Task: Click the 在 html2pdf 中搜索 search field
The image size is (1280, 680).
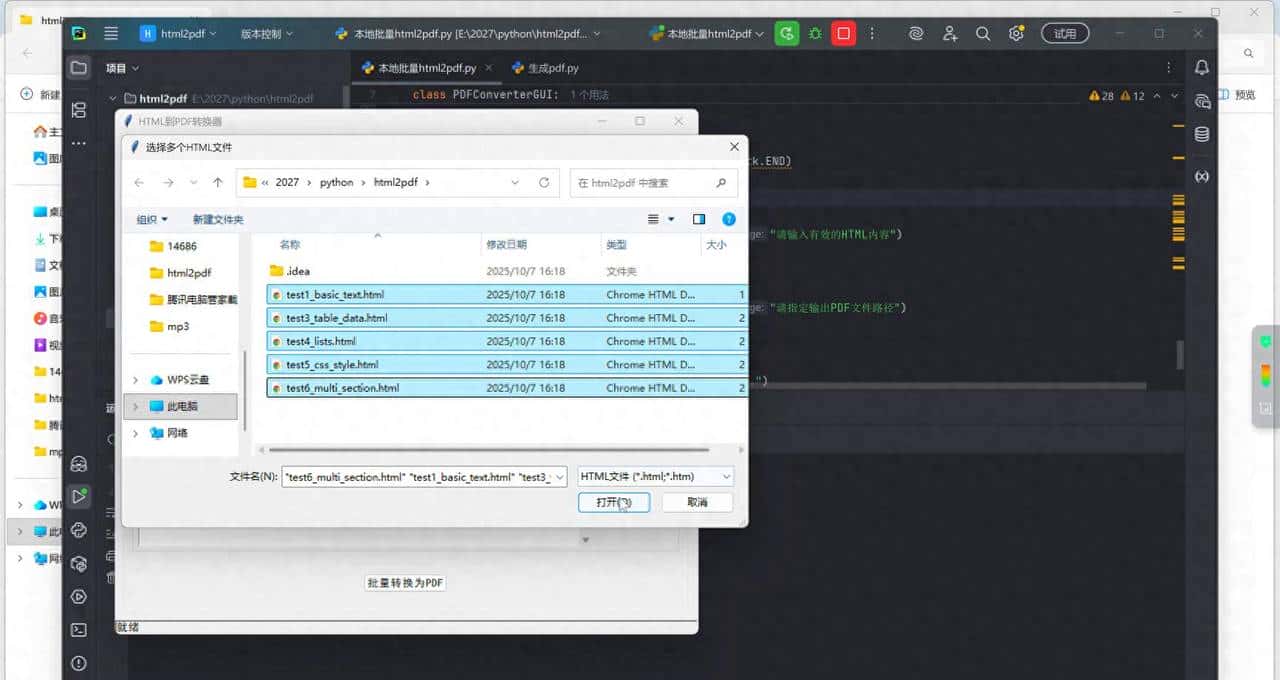Action: [x=645, y=183]
